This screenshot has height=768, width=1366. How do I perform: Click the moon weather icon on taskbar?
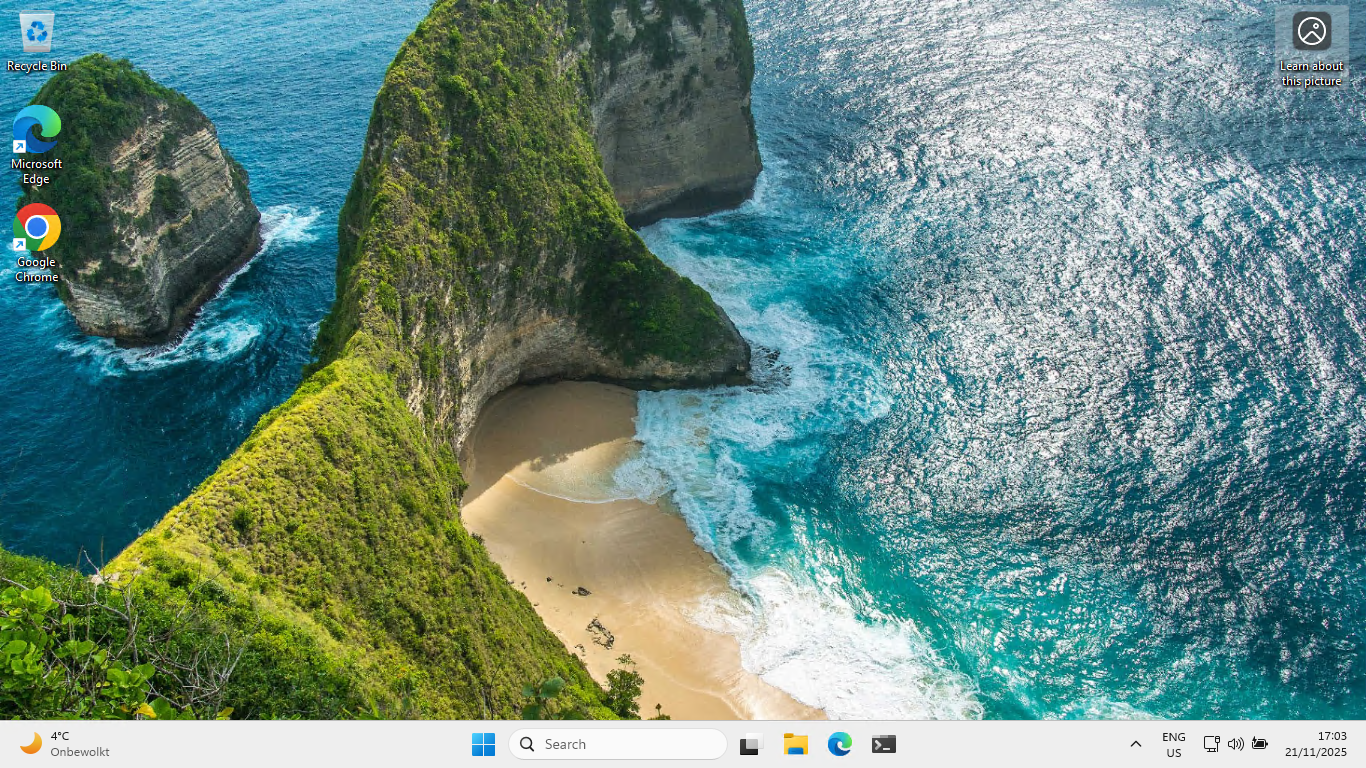[x=31, y=743]
